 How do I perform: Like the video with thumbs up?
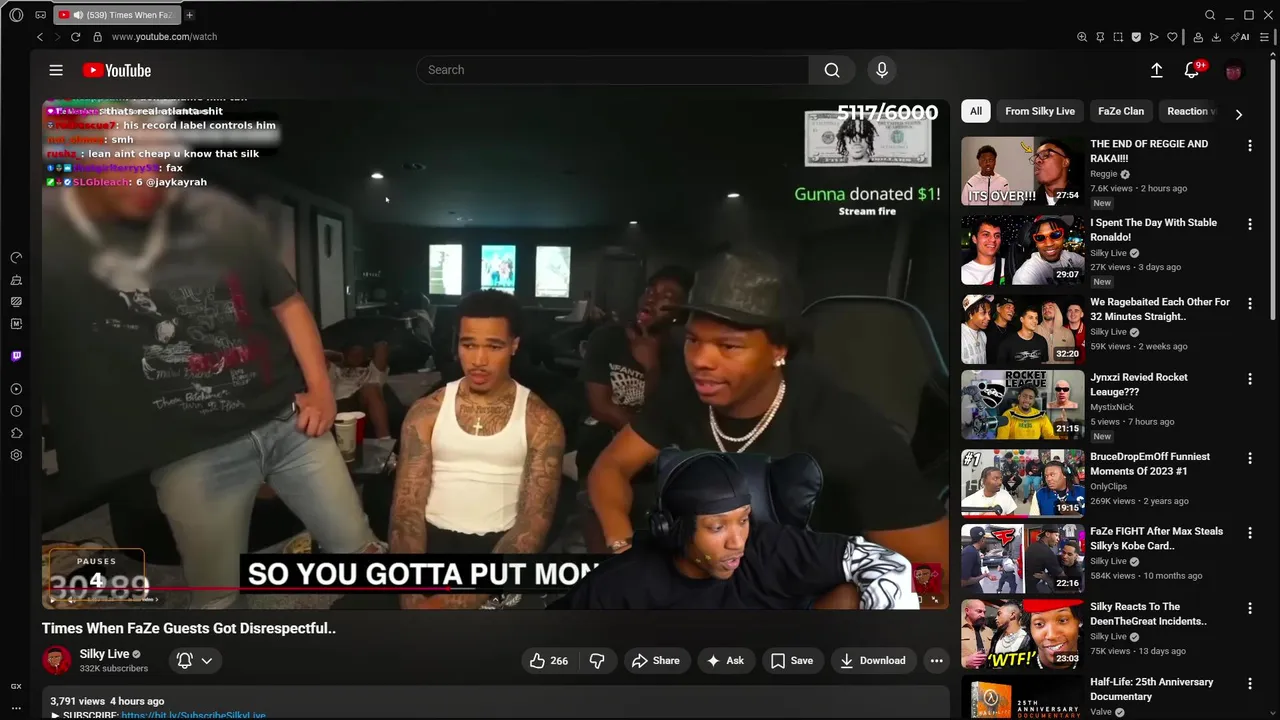pyautogui.click(x=549, y=660)
